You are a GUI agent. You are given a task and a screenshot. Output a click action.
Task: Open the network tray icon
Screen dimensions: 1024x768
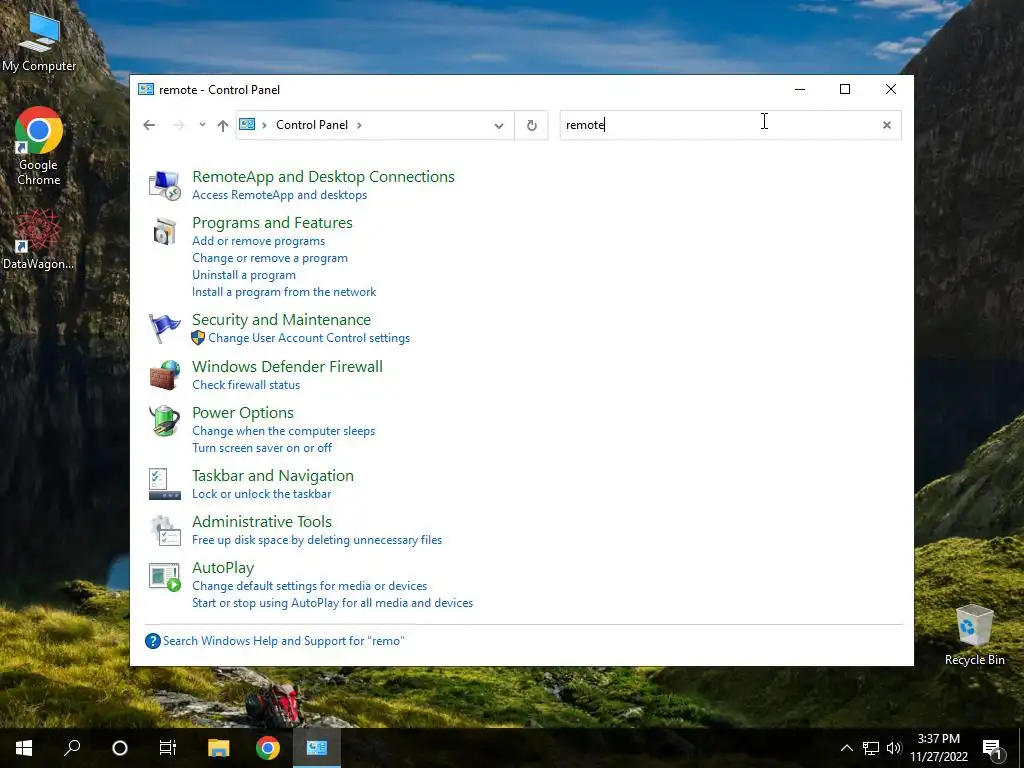[x=871, y=748]
